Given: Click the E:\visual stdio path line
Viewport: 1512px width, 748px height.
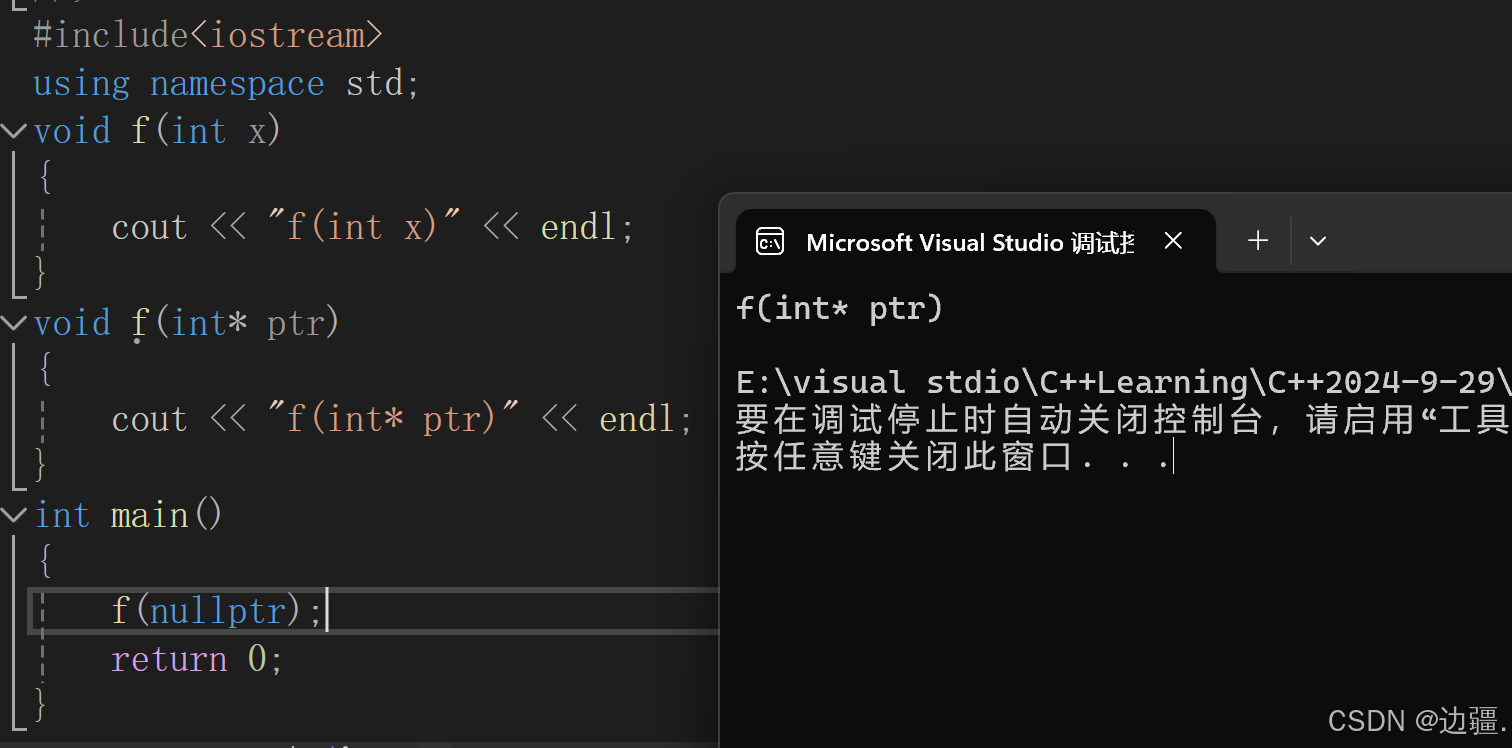Looking at the screenshot, I should [x=1124, y=382].
